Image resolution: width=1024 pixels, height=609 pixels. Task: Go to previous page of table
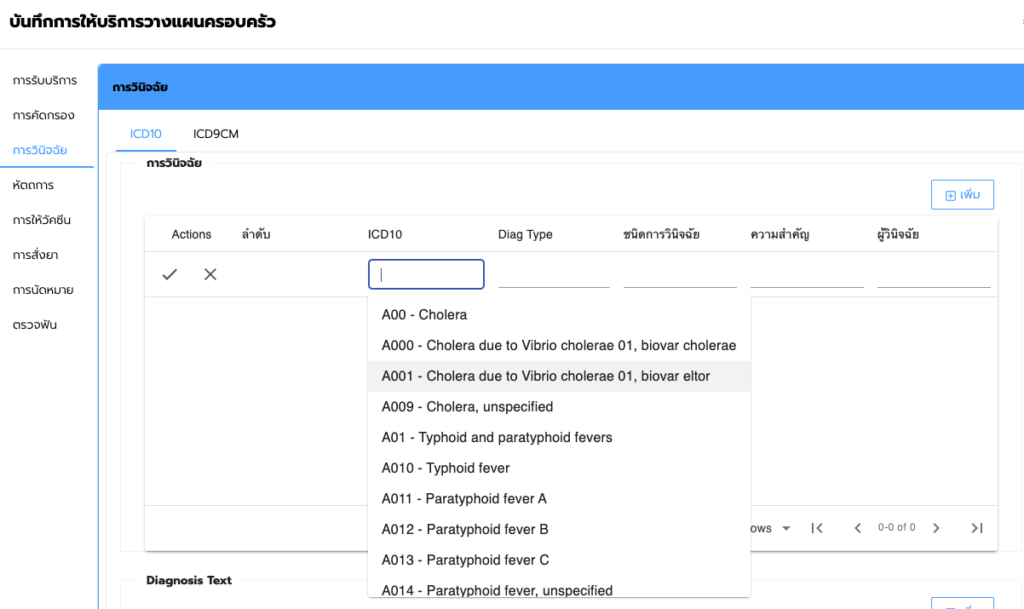(857, 528)
